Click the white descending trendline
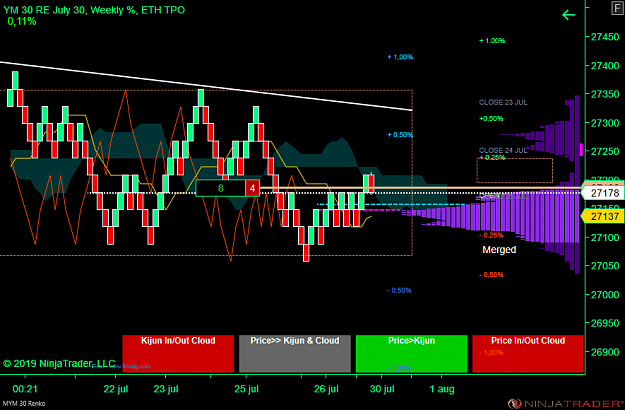 206,86
